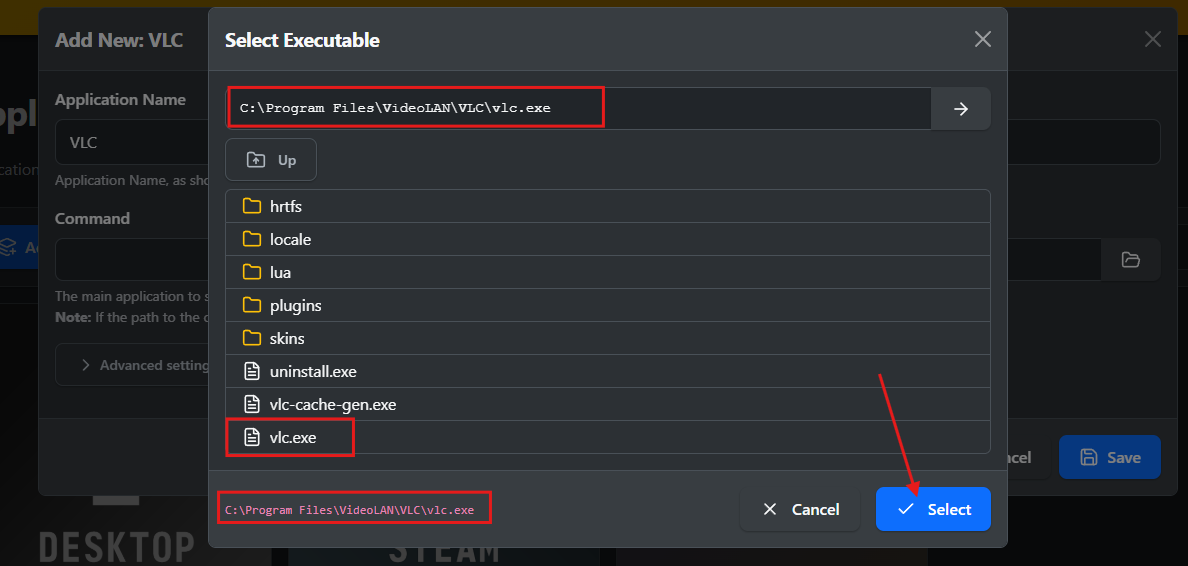
Task: Open the skins folder
Action: coord(608,338)
